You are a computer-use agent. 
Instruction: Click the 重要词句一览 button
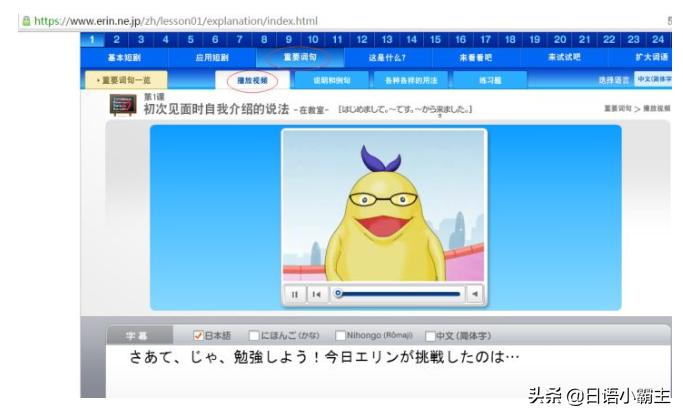(126, 80)
